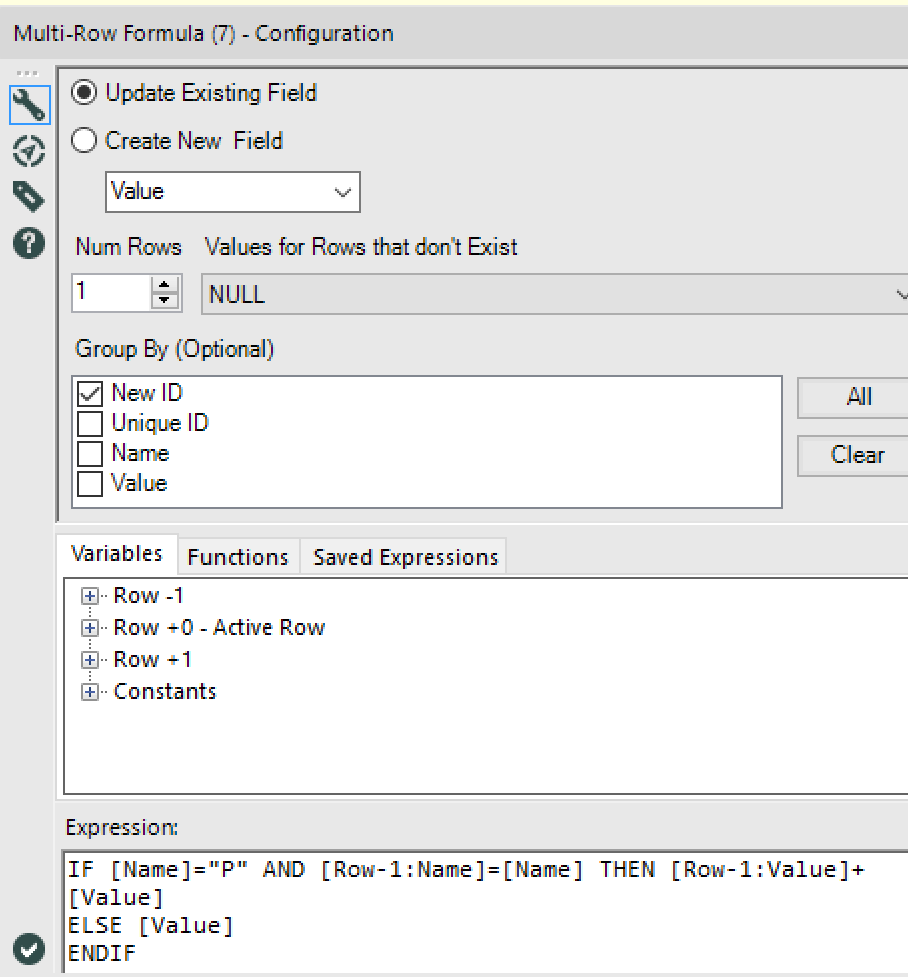Click the Help question mark icon
908x977 pixels.
[28, 243]
